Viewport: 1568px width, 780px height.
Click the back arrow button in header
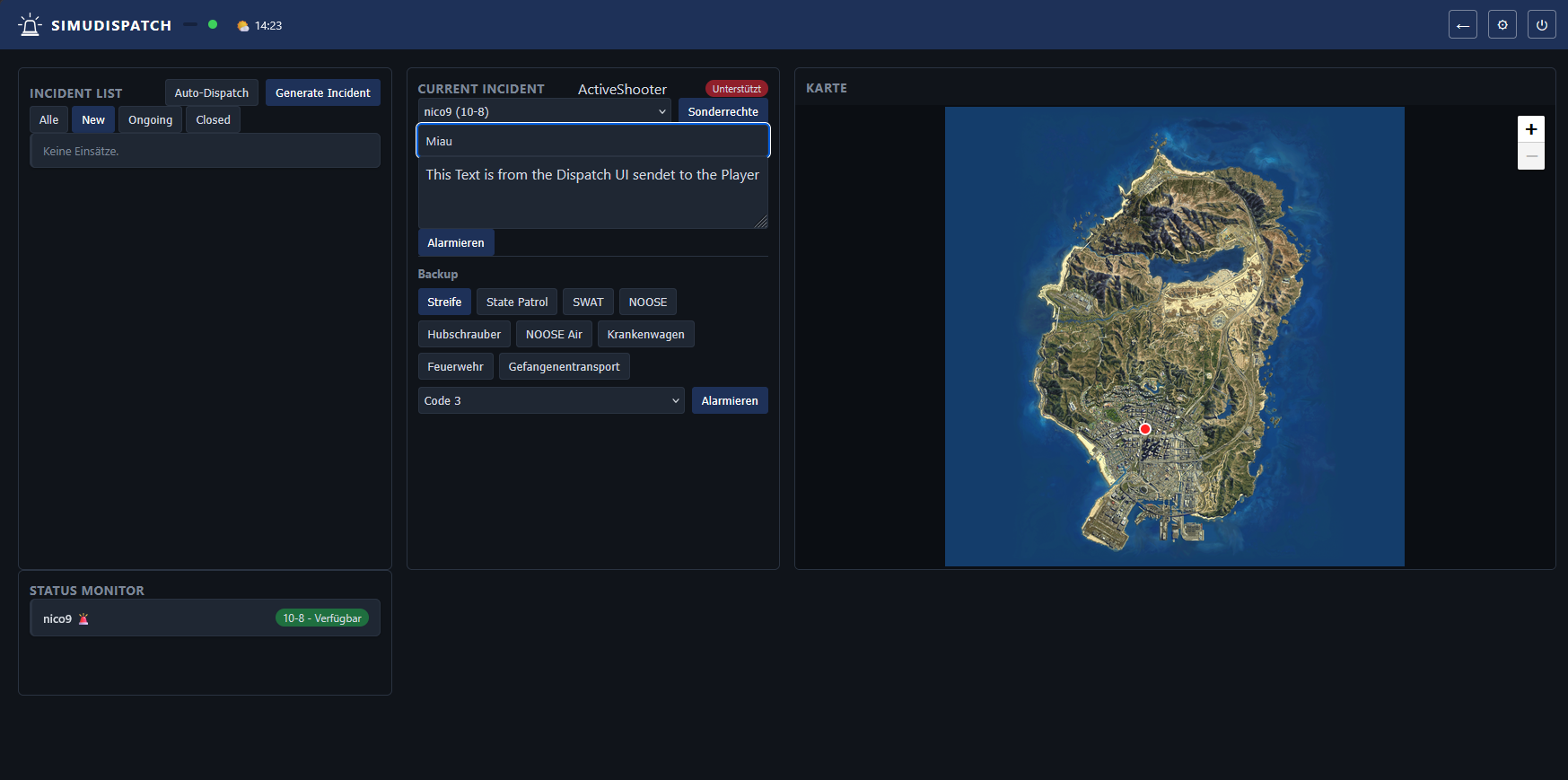[1463, 25]
